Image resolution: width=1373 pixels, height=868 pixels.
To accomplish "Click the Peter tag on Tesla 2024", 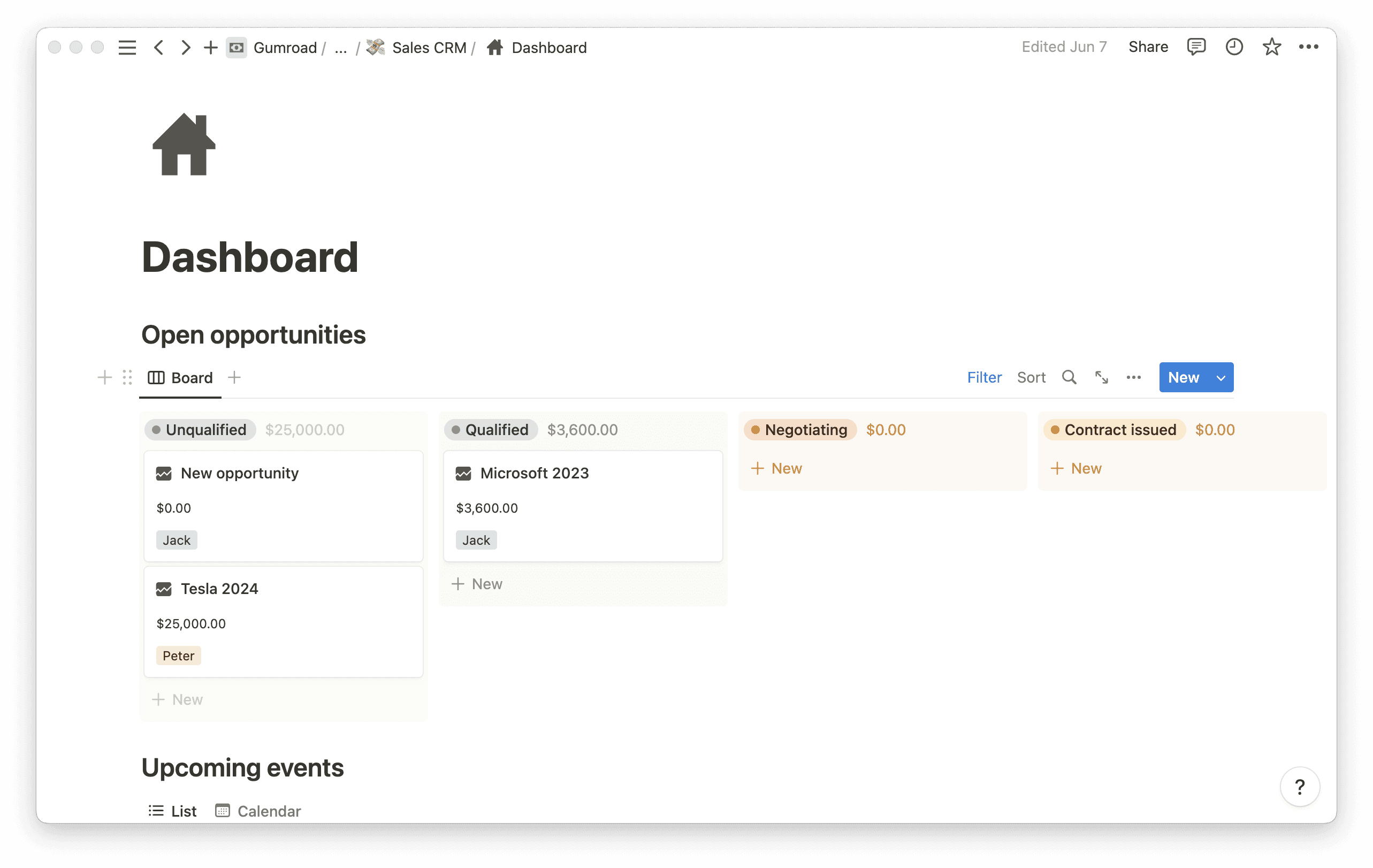I will pos(179,656).
